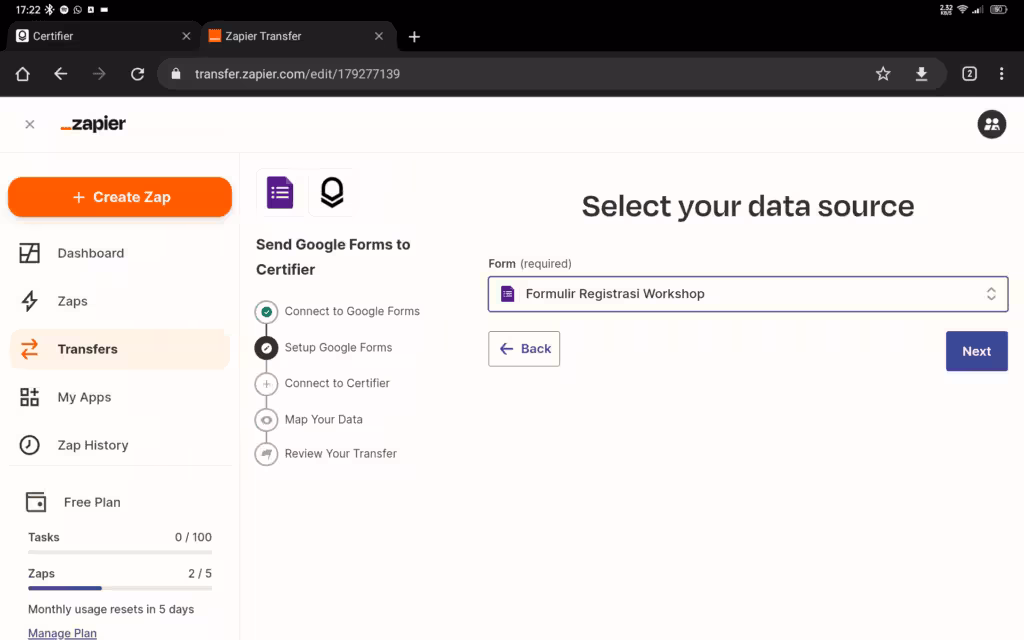Image resolution: width=1024 pixels, height=640 pixels.
Task: Click the Transfers arrows icon
Action: (x=29, y=349)
